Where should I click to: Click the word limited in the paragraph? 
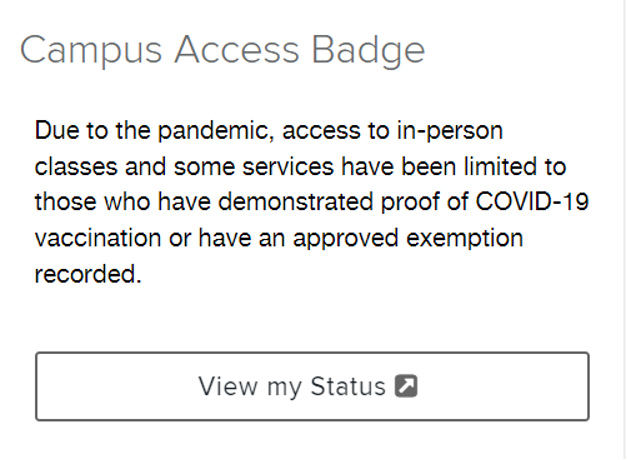pos(499,166)
